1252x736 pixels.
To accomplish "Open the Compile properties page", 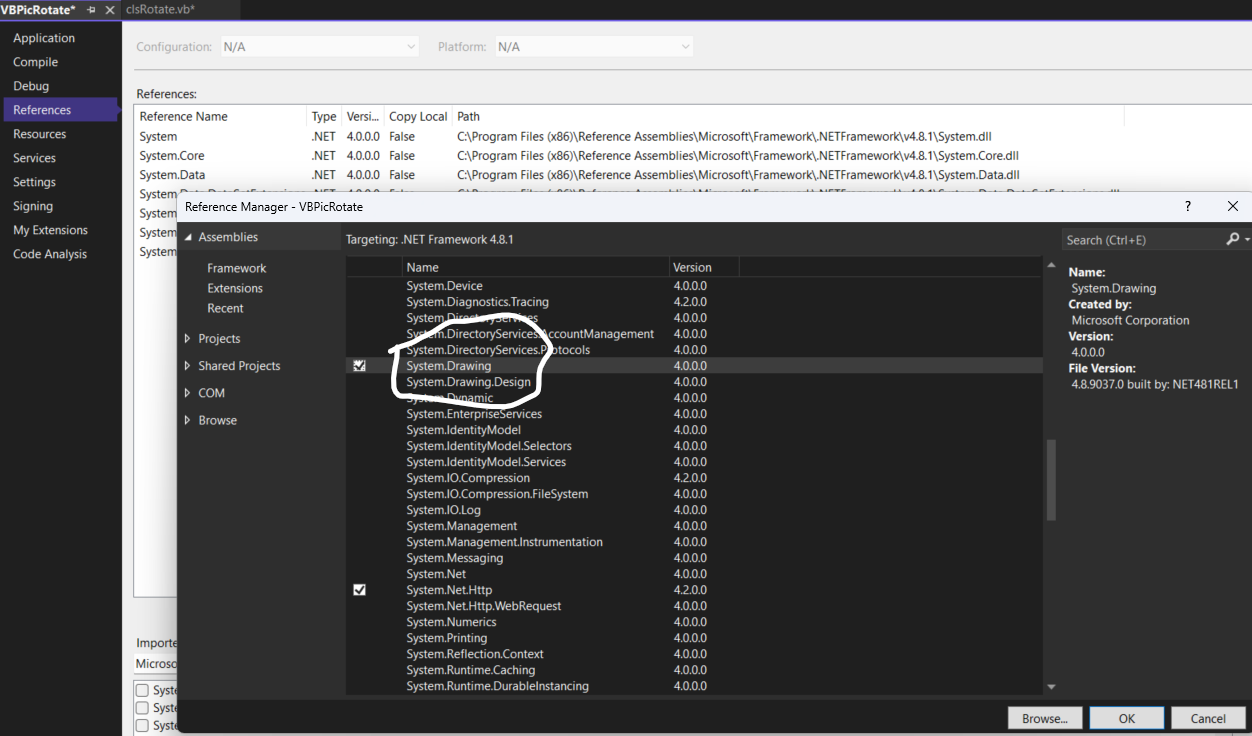I will click(35, 62).
